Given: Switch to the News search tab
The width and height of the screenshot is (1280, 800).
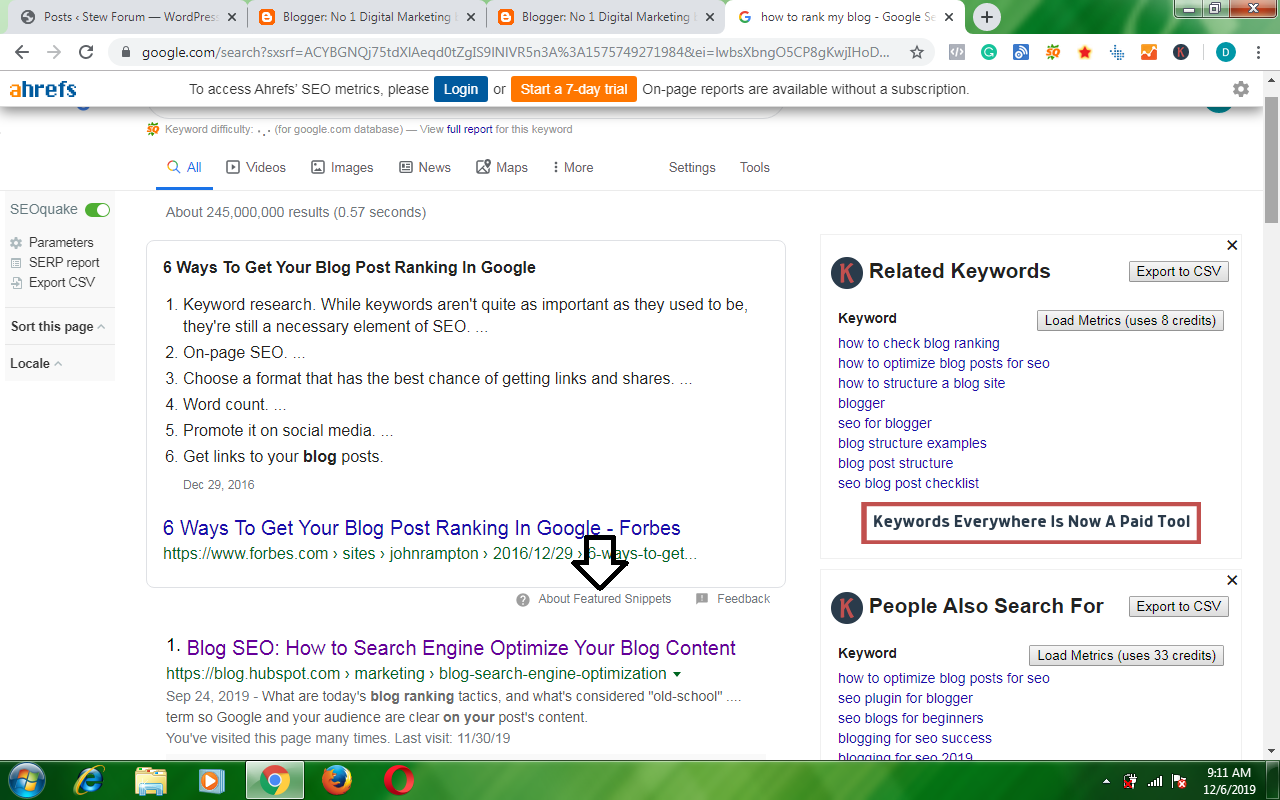Looking at the screenshot, I should click(425, 167).
